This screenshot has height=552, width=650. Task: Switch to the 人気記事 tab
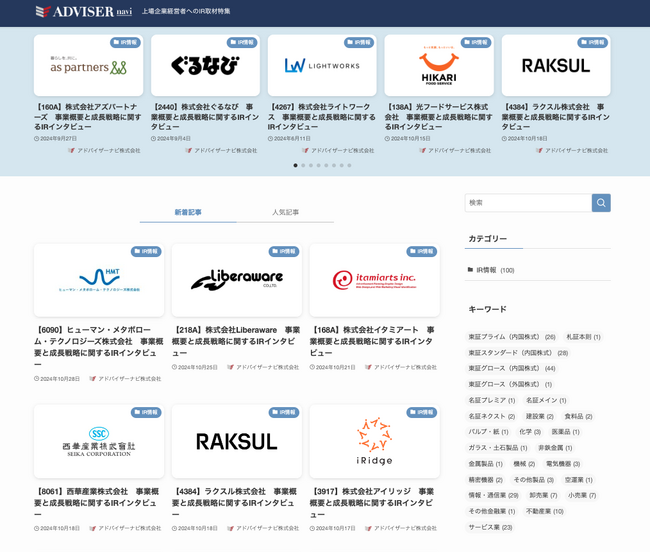click(285, 212)
